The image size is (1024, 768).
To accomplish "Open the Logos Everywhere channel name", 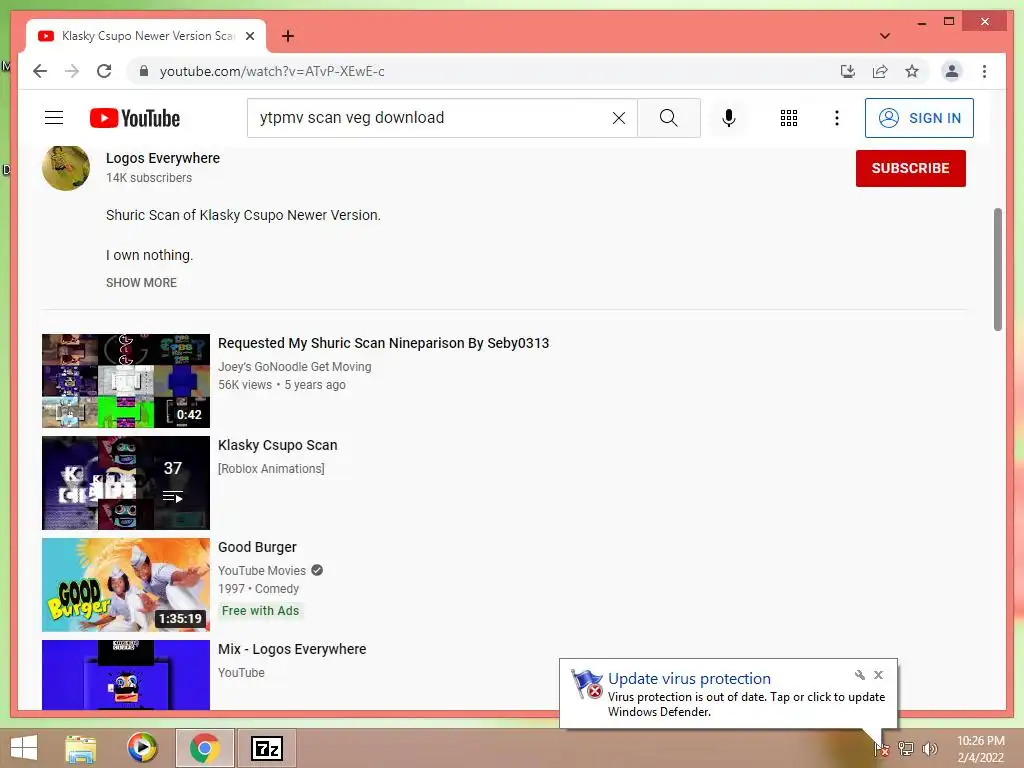I will pyautogui.click(x=163, y=158).
